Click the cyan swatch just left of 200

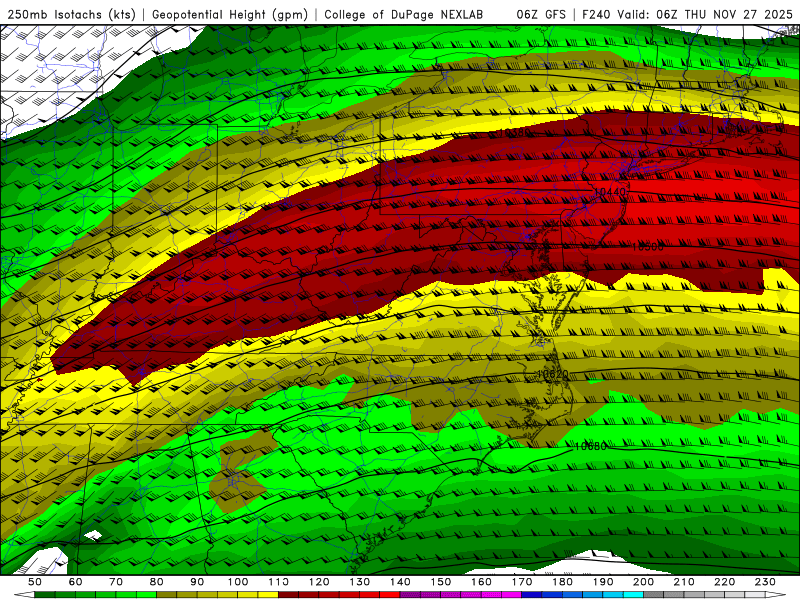point(633,595)
